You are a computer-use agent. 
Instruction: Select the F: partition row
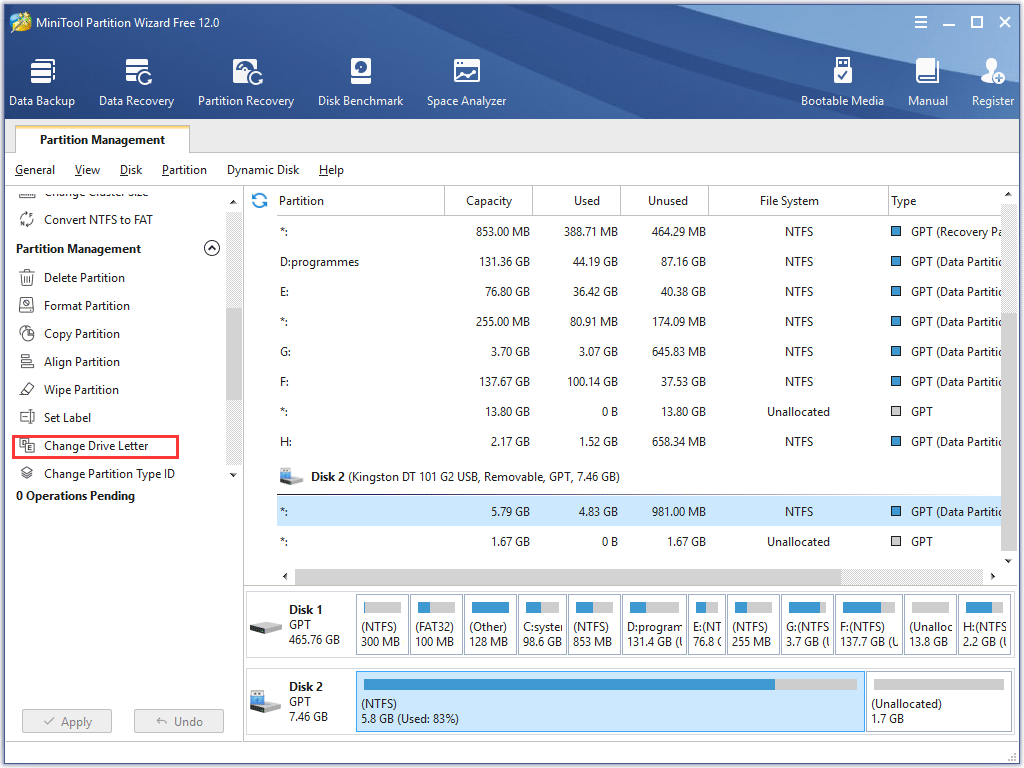(639, 382)
